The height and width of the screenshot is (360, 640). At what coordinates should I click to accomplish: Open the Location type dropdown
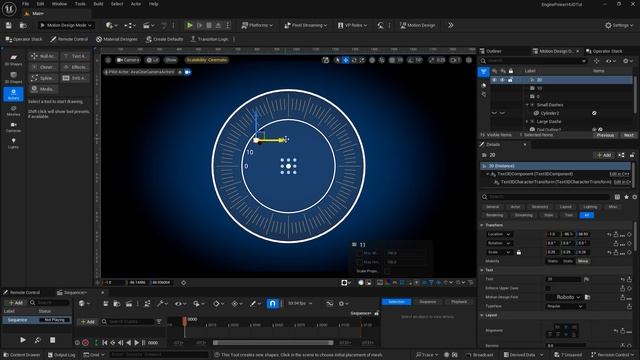tap(499, 234)
